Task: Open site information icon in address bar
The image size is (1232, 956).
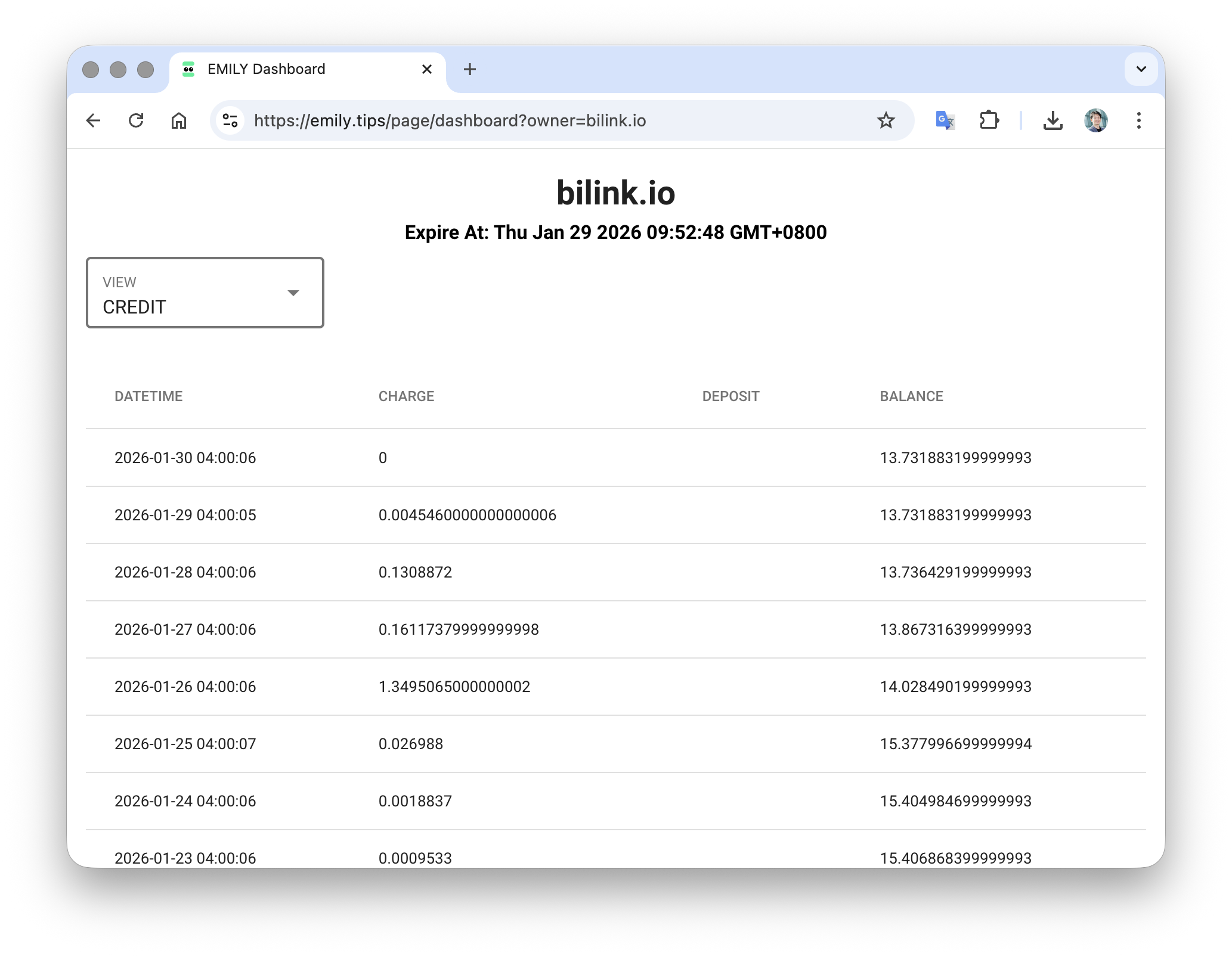Action: (230, 121)
